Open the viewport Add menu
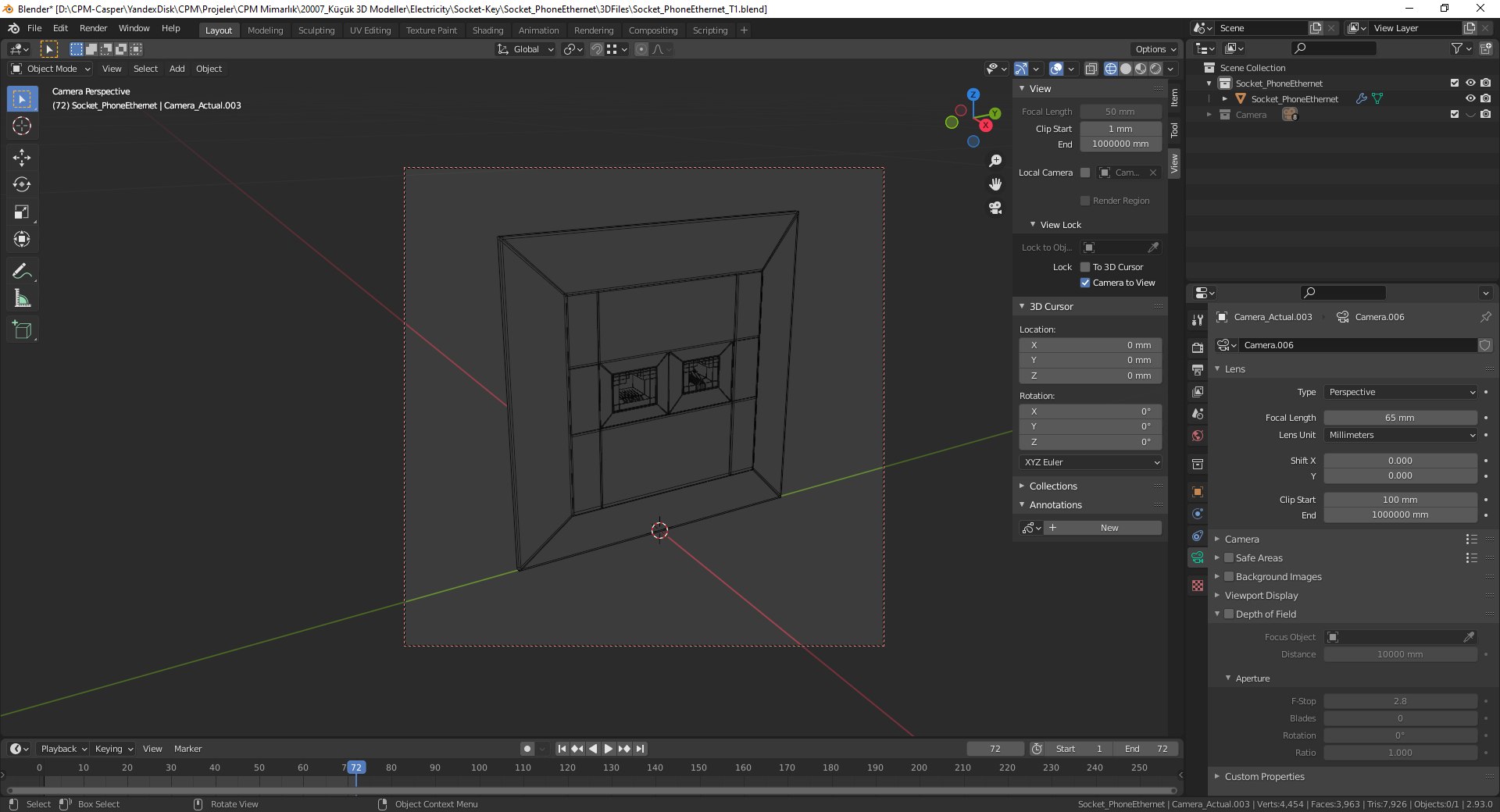Viewport: 1500px width, 812px height. (x=177, y=69)
